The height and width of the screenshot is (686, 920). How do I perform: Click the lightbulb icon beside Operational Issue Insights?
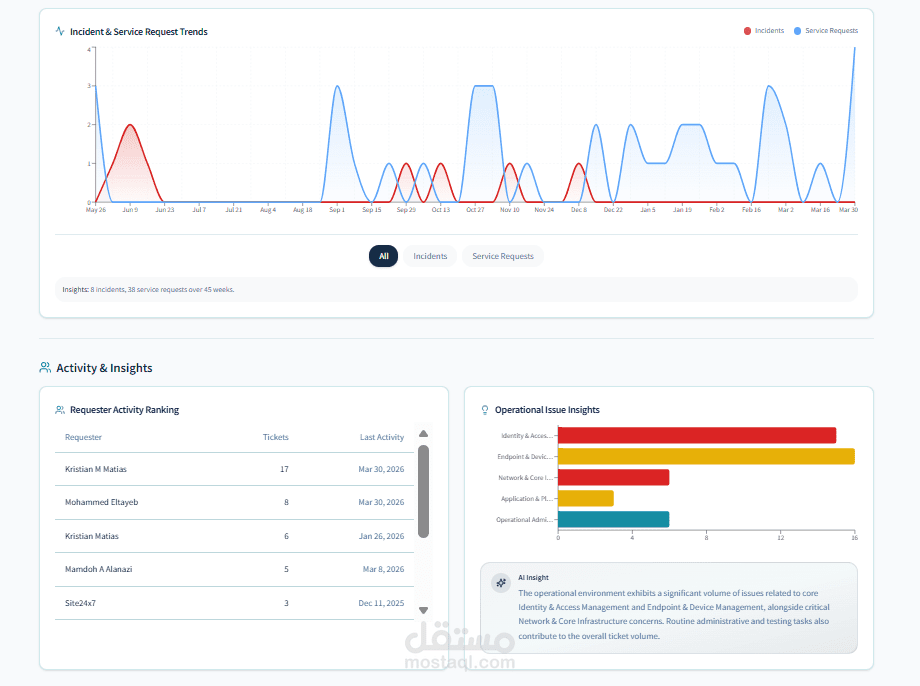coord(485,410)
